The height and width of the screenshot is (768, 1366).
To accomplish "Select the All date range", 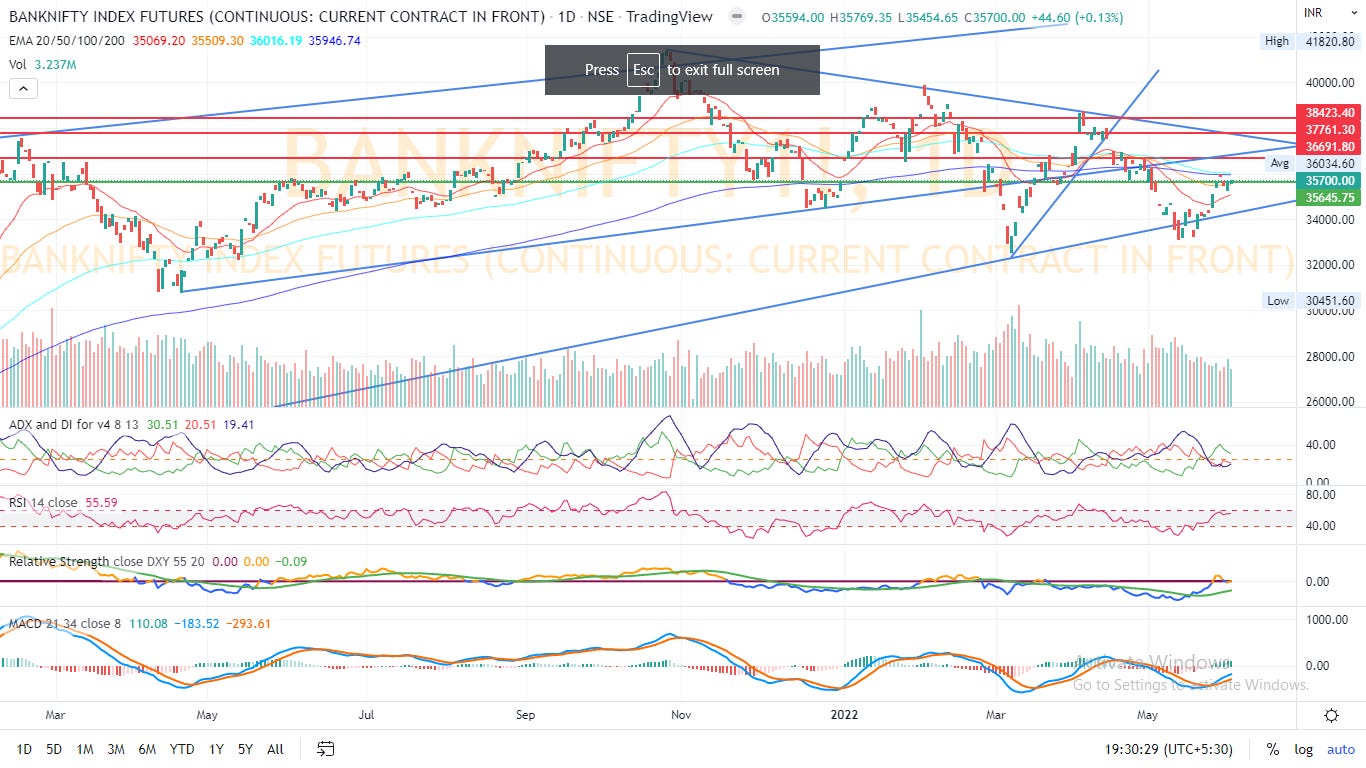I will click(276, 749).
